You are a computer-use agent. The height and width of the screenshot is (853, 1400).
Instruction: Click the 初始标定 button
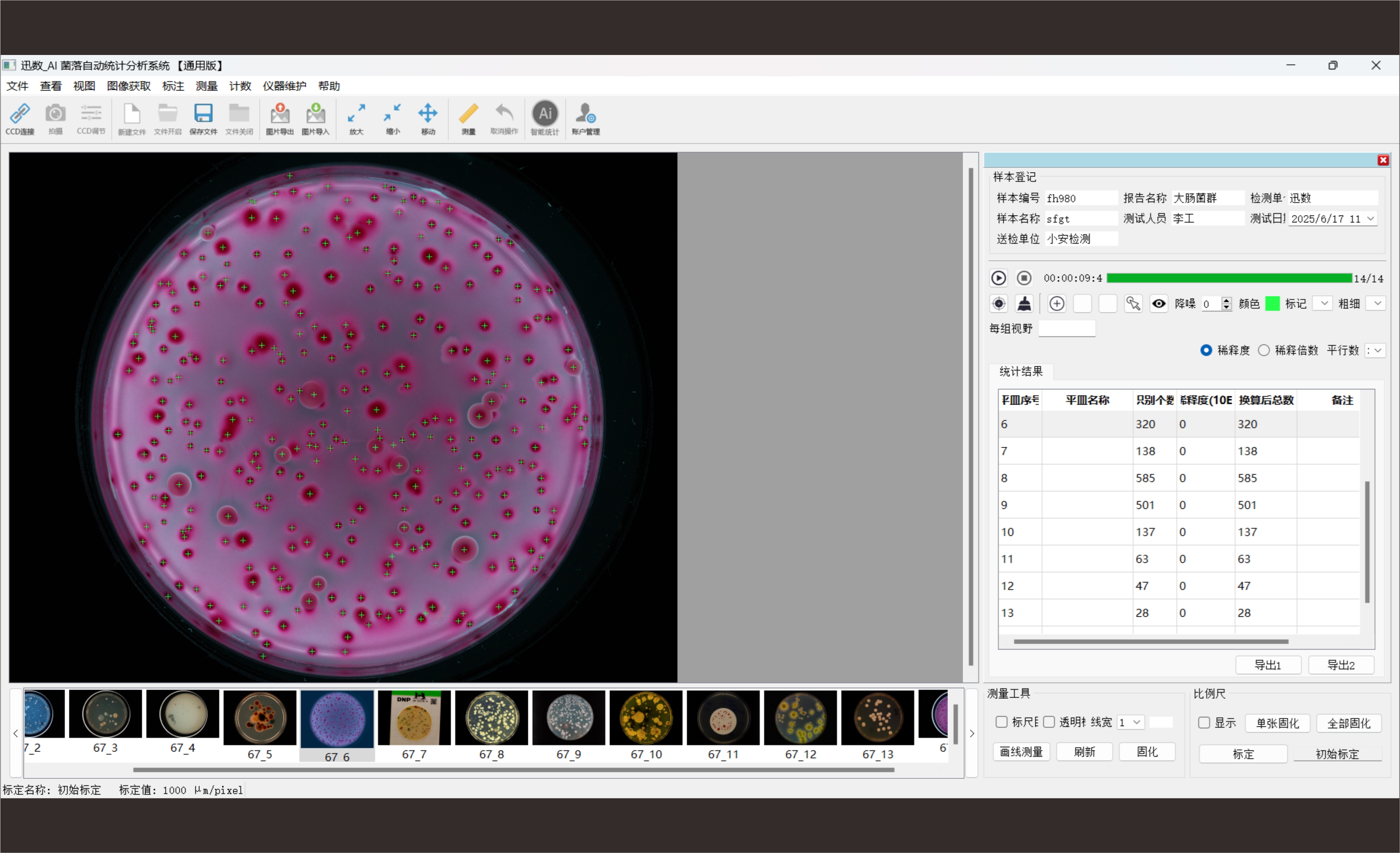1338,754
